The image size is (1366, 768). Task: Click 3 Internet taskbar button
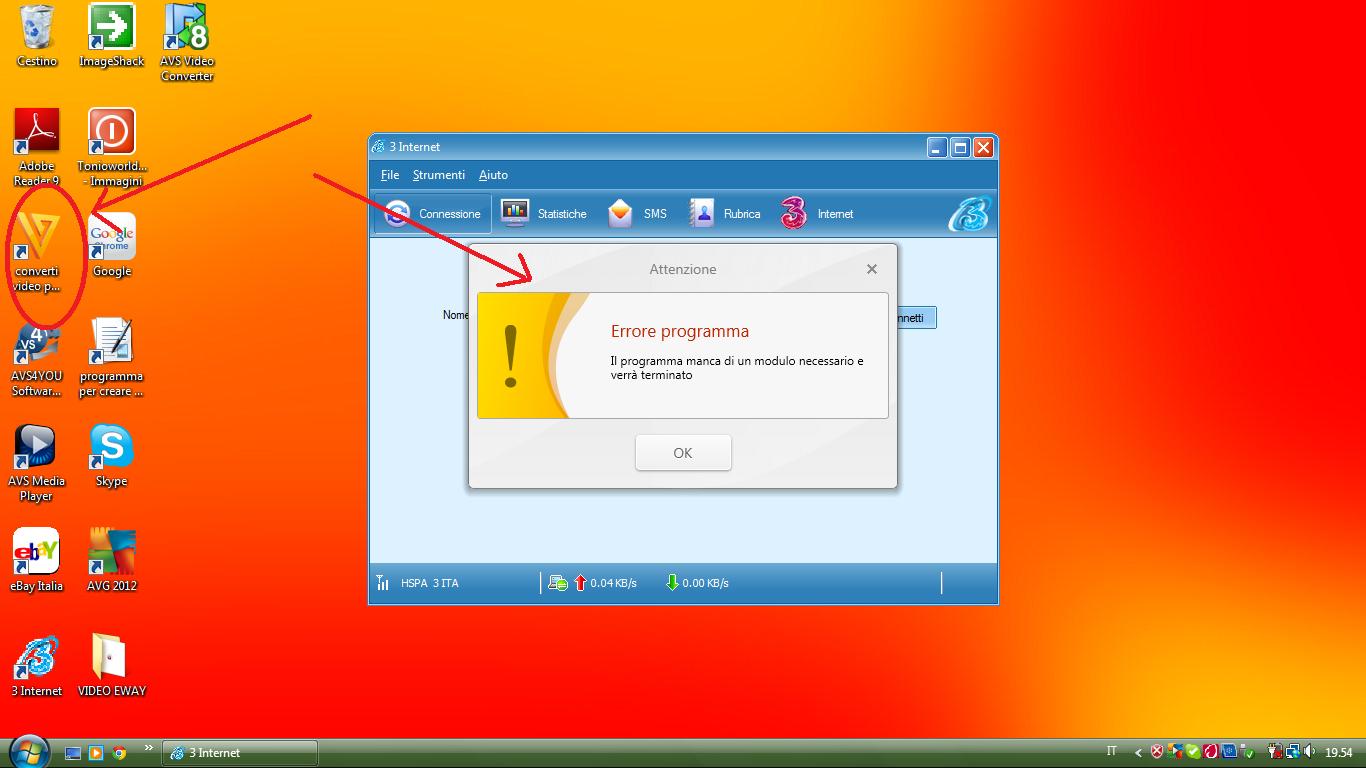pyautogui.click(x=240, y=753)
